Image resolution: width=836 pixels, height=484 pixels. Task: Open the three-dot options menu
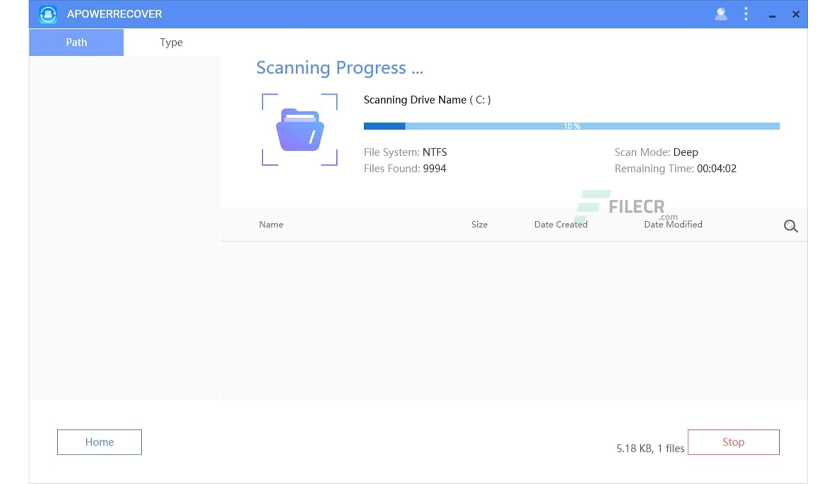click(x=746, y=14)
